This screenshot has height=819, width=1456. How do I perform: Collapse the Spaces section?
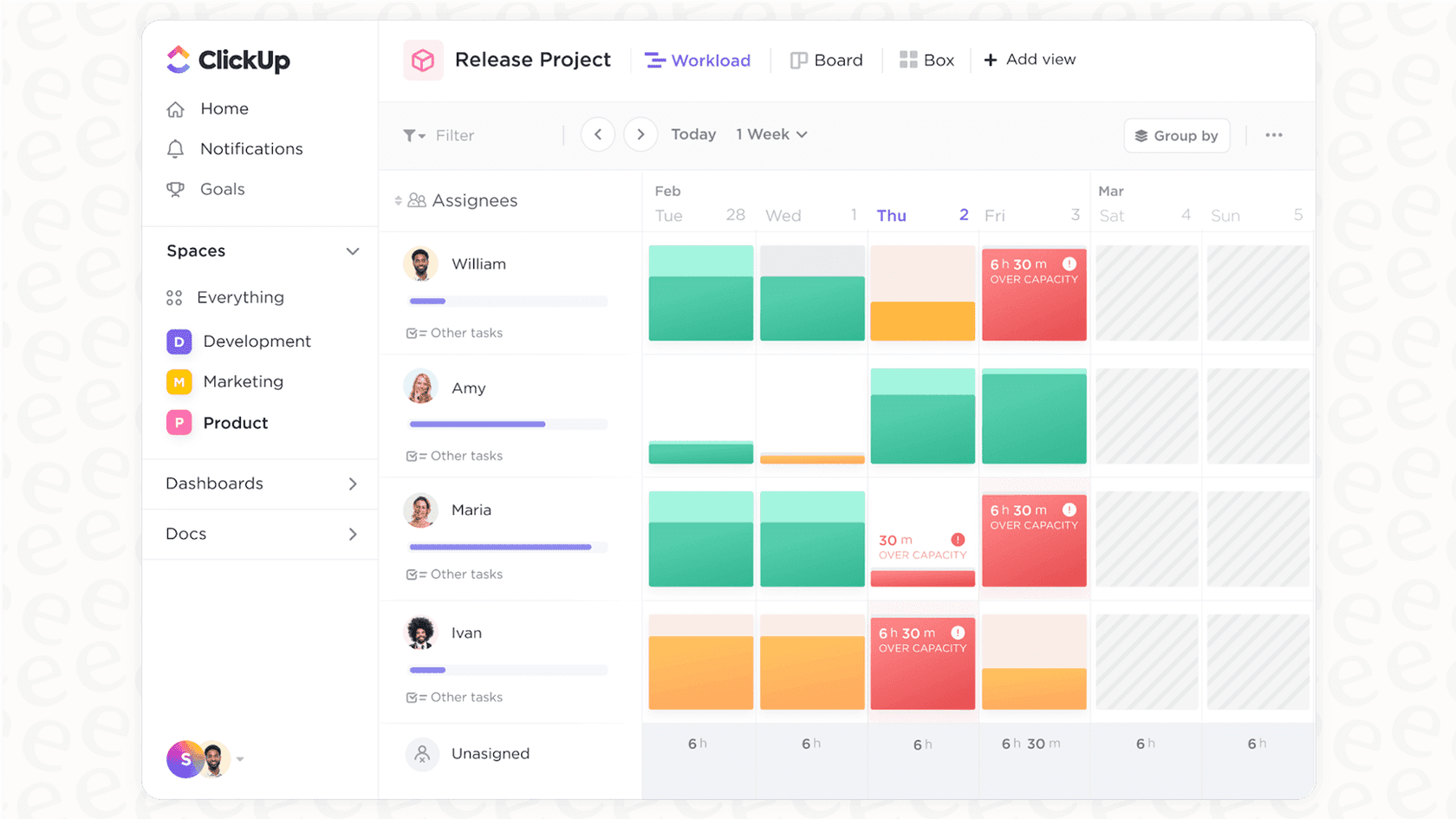coord(353,250)
